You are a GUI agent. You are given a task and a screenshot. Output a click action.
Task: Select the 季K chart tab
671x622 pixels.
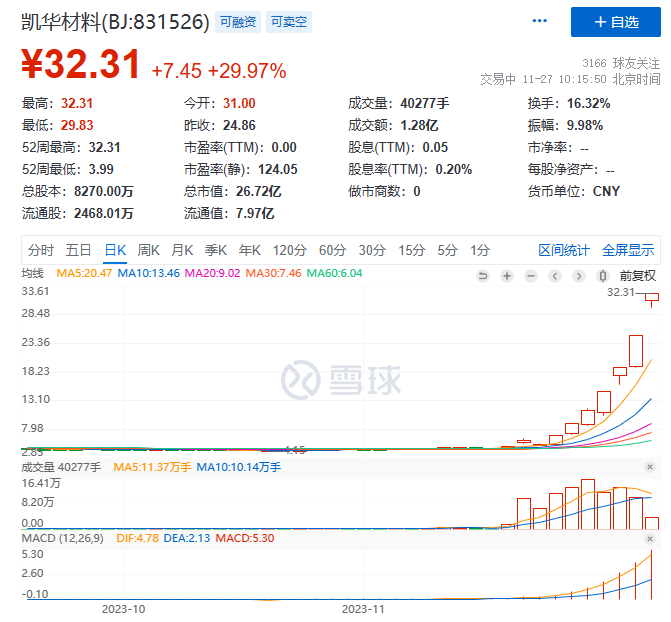click(x=215, y=250)
